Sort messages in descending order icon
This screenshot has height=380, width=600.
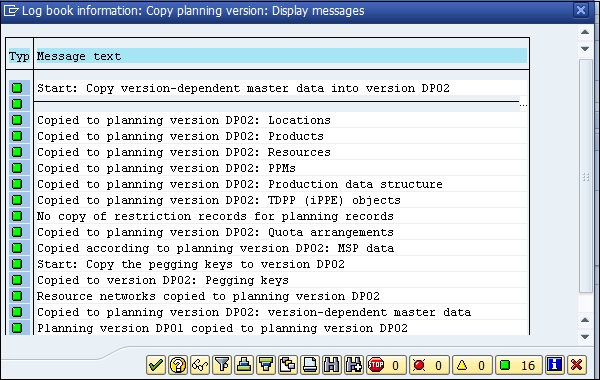coord(266,365)
